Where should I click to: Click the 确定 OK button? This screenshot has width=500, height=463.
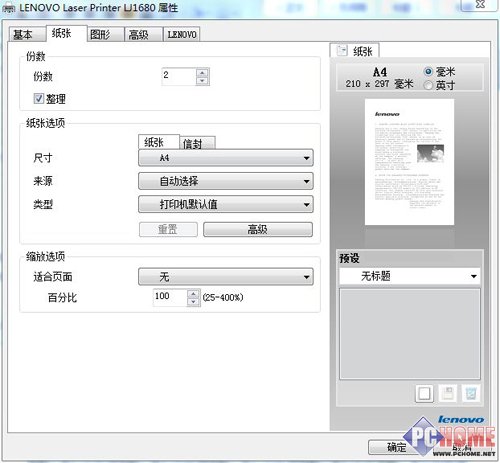point(397,447)
